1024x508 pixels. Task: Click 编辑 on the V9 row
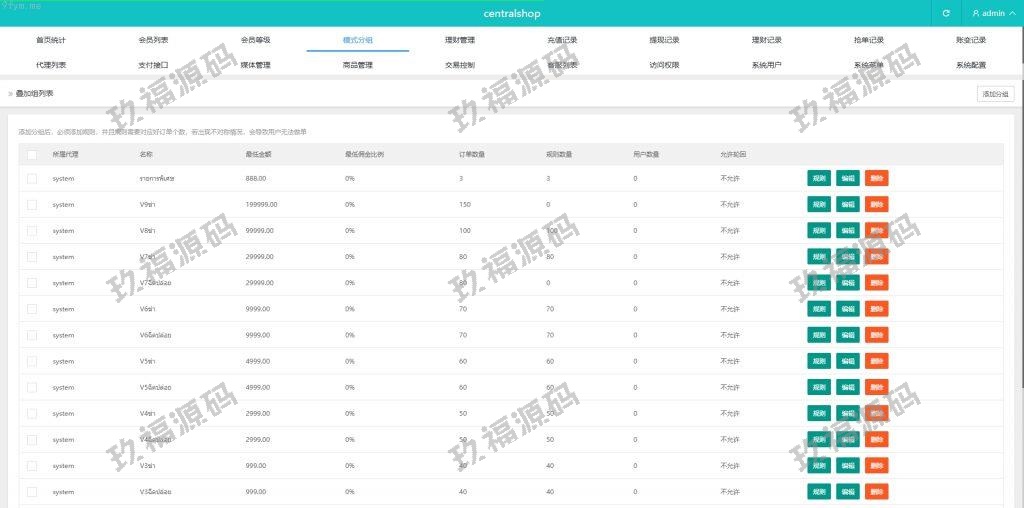847,204
